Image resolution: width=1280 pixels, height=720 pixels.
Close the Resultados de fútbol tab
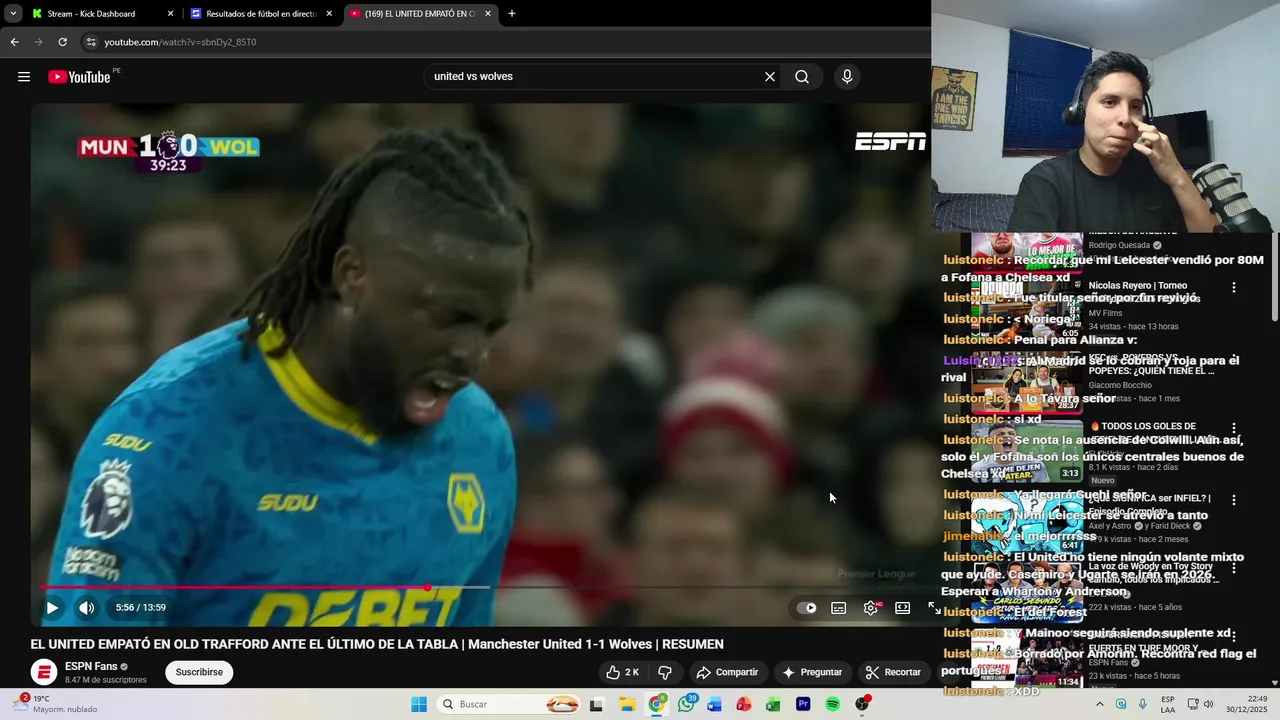click(x=329, y=14)
